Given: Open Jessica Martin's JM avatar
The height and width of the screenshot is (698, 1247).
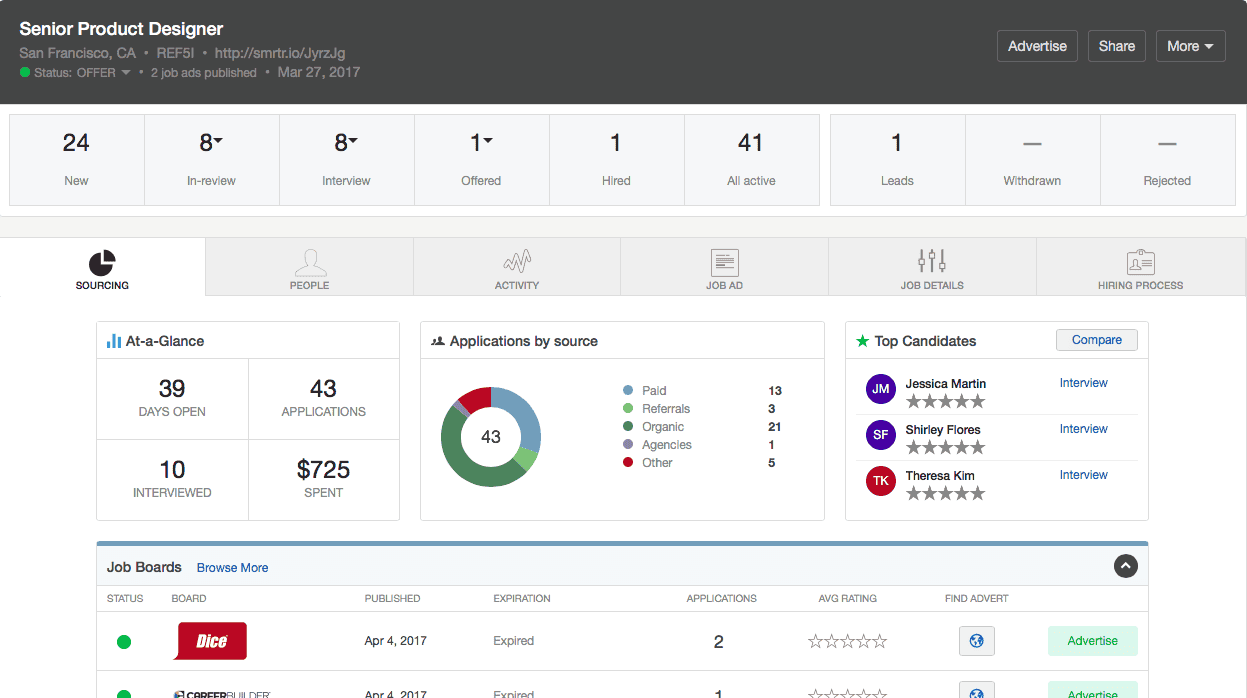Looking at the screenshot, I should tap(880, 389).
